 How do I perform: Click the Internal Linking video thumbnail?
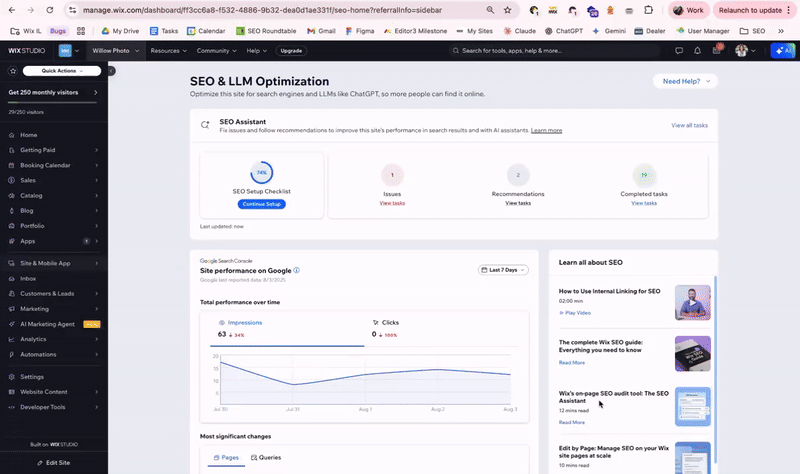(x=692, y=303)
